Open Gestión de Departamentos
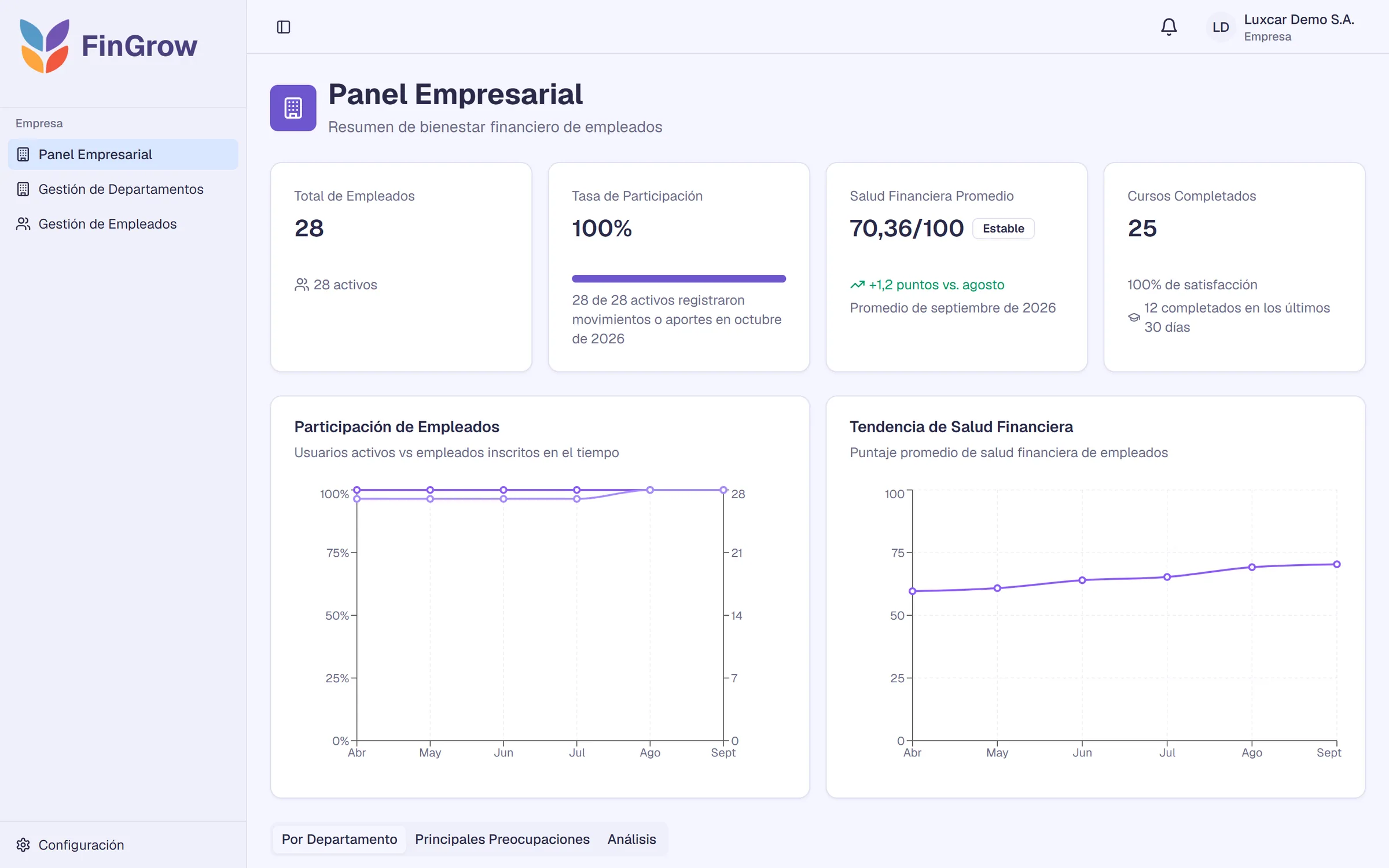This screenshot has width=1389, height=868. (x=123, y=189)
